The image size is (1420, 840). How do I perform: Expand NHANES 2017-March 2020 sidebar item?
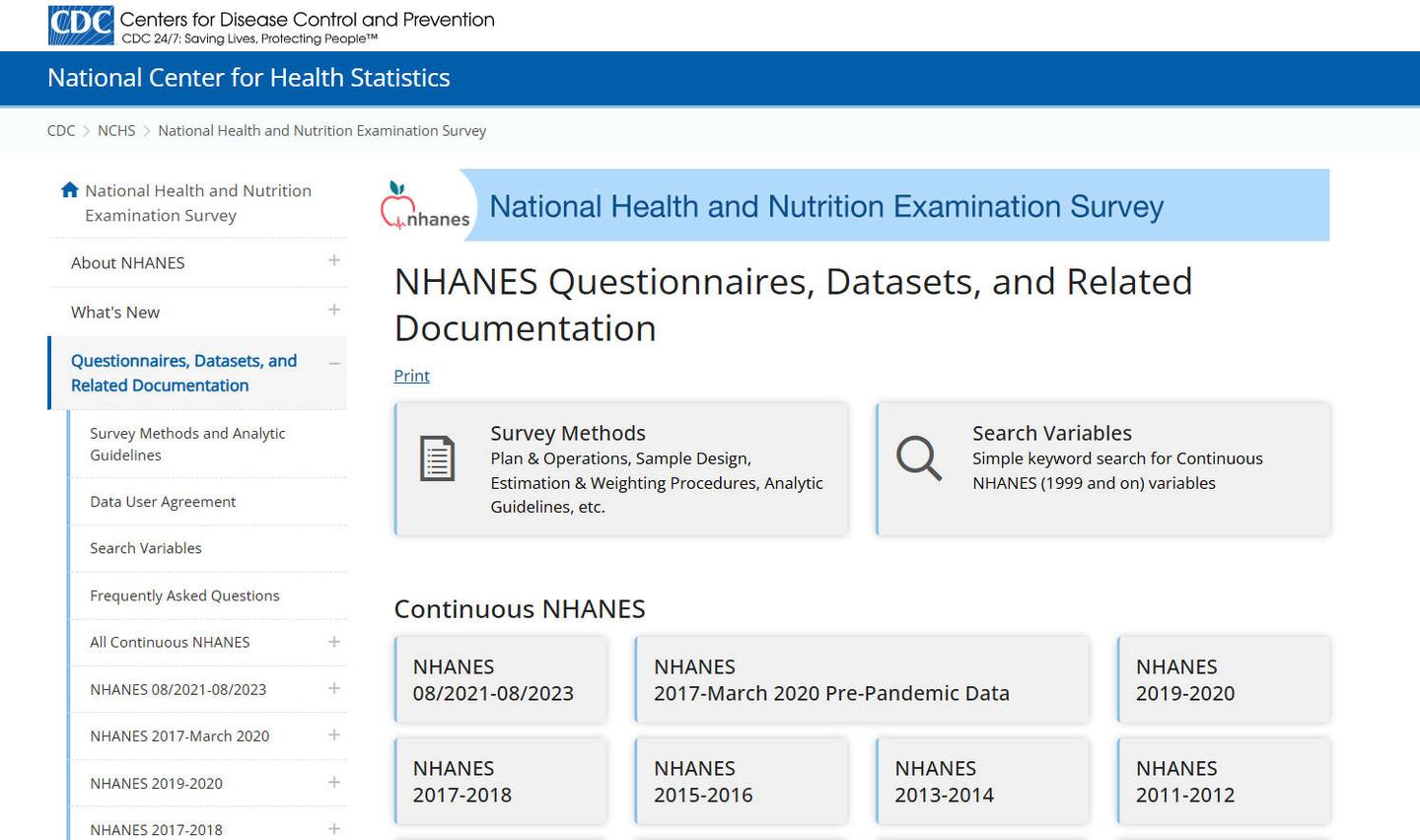click(334, 735)
